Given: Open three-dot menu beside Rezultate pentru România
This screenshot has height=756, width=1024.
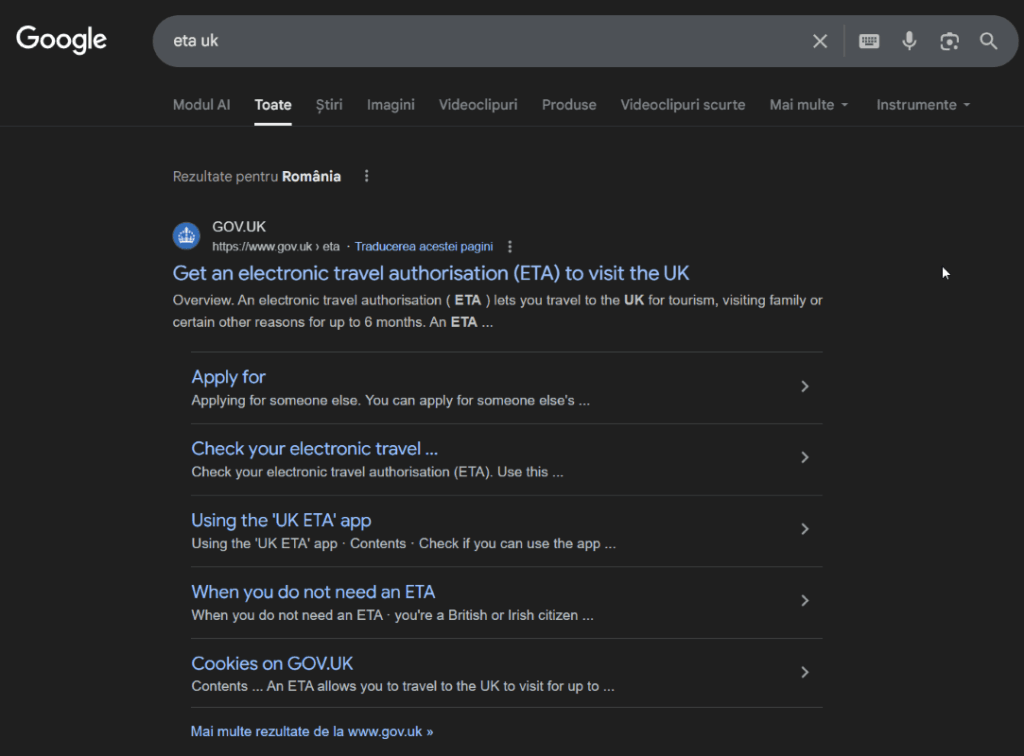Looking at the screenshot, I should point(366,176).
